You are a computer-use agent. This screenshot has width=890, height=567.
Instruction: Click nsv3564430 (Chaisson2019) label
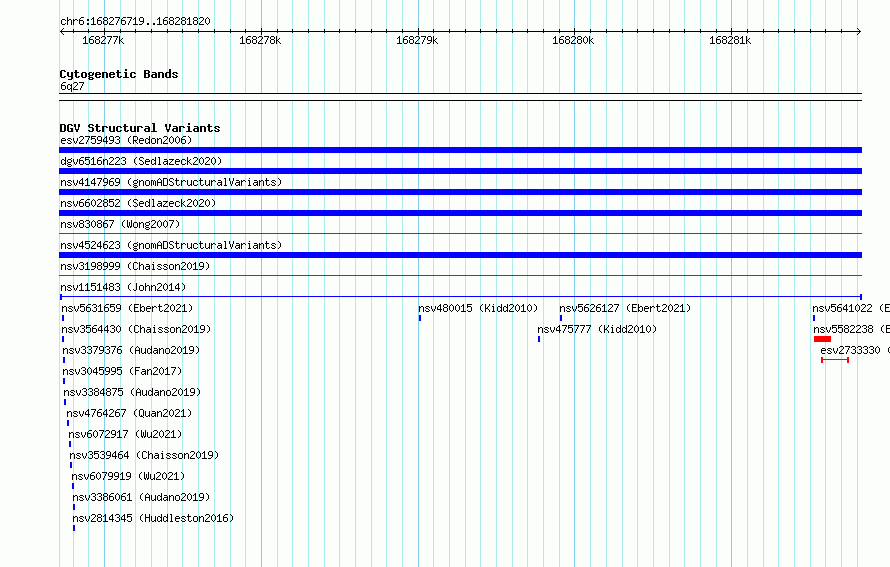tap(136, 329)
